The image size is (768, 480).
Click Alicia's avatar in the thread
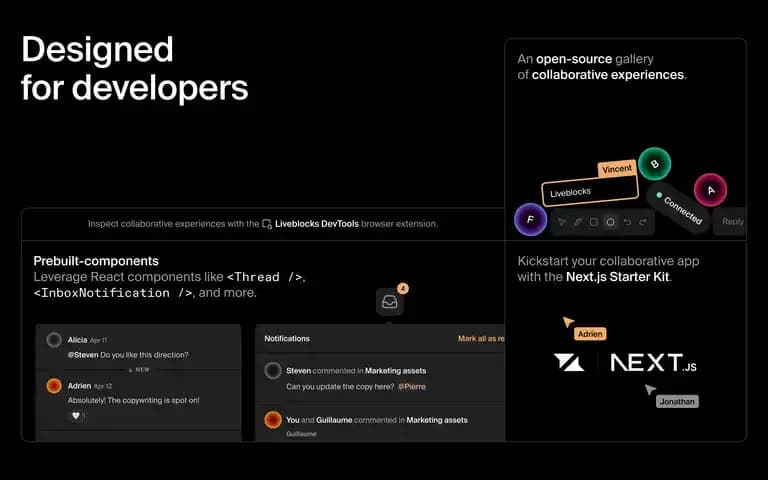tap(54, 339)
